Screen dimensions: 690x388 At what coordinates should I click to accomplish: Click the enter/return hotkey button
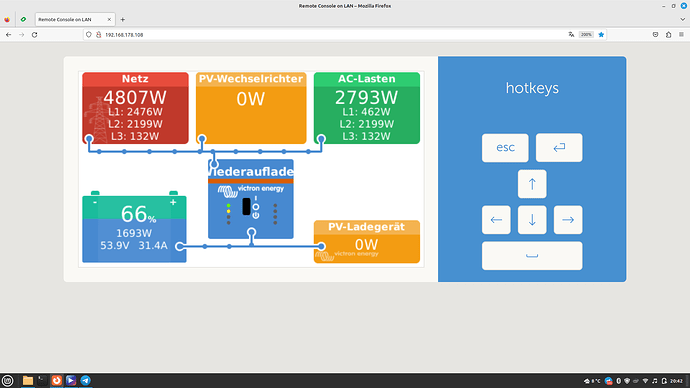(x=559, y=148)
